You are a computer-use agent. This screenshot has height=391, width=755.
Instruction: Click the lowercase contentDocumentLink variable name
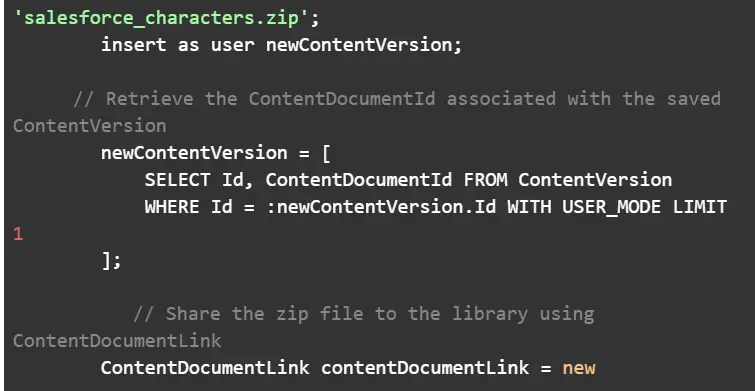(425, 368)
